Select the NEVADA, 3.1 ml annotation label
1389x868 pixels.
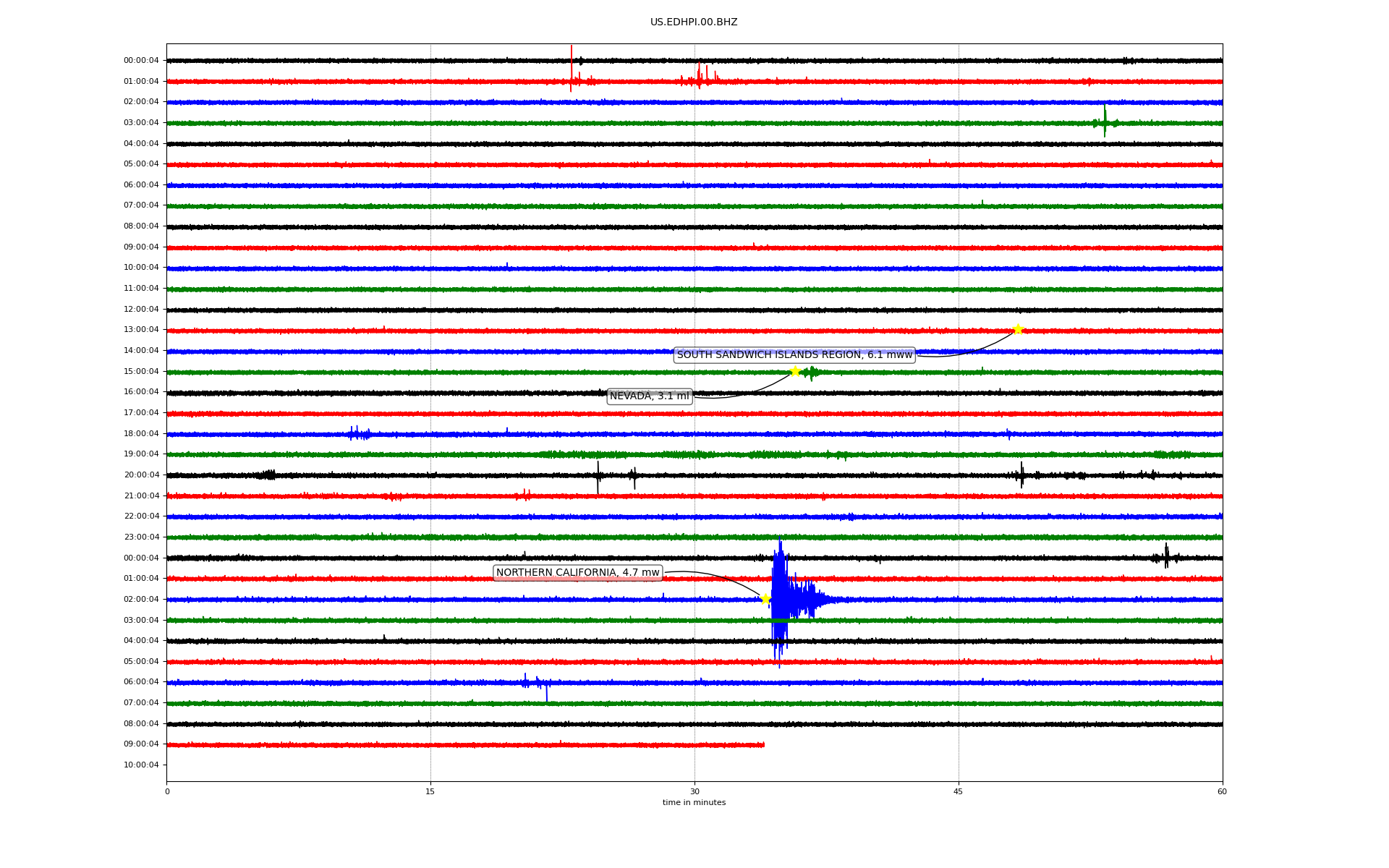click(650, 396)
